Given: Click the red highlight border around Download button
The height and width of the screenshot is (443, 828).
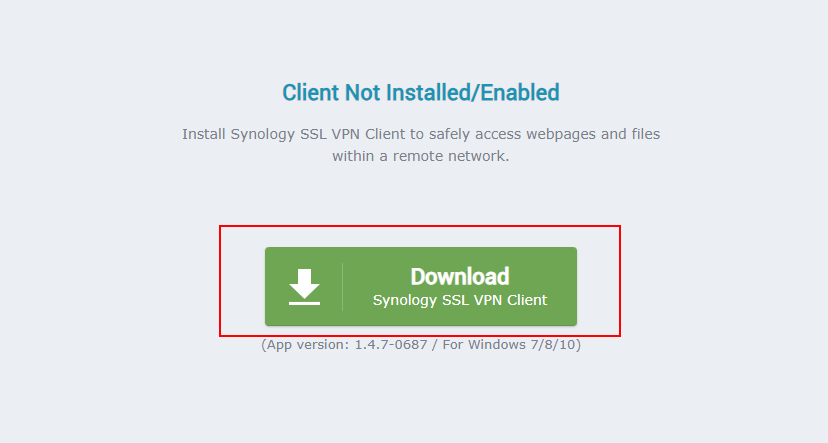Looking at the screenshot, I should pyautogui.click(x=420, y=227).
